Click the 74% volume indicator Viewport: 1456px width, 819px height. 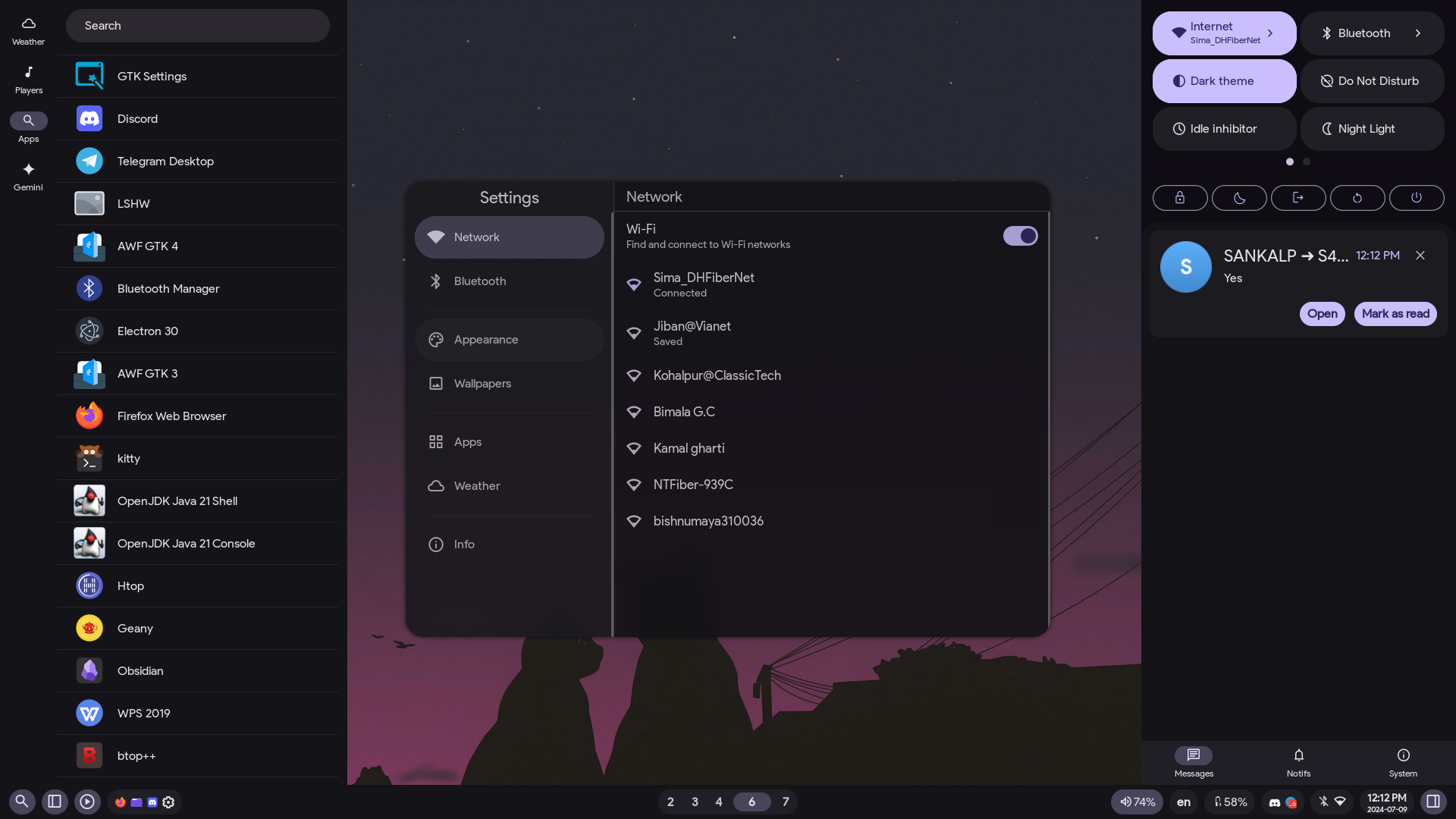[x=1137, y=802]
